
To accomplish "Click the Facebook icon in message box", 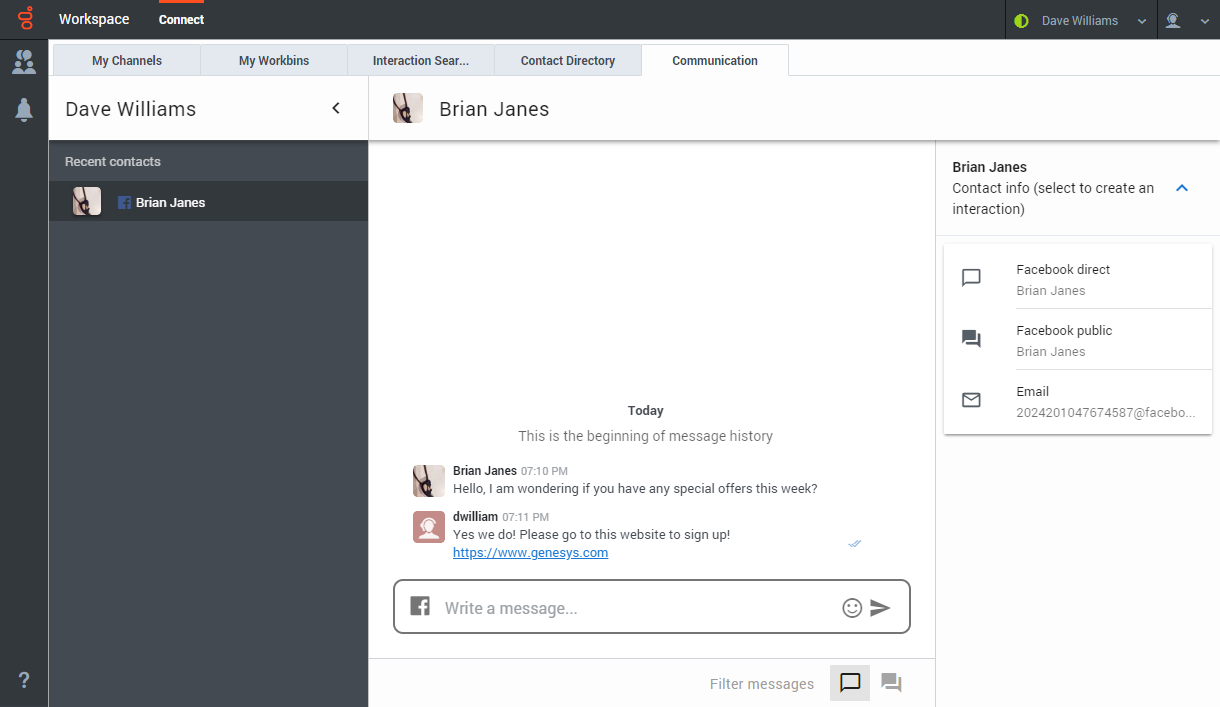I will coord(420,606).
